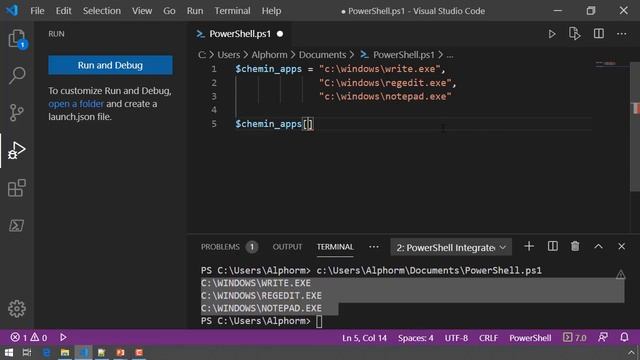Select the TERMINAL panel tab
This screenshot has height=360, width=640.
click(x=335, y=247)
